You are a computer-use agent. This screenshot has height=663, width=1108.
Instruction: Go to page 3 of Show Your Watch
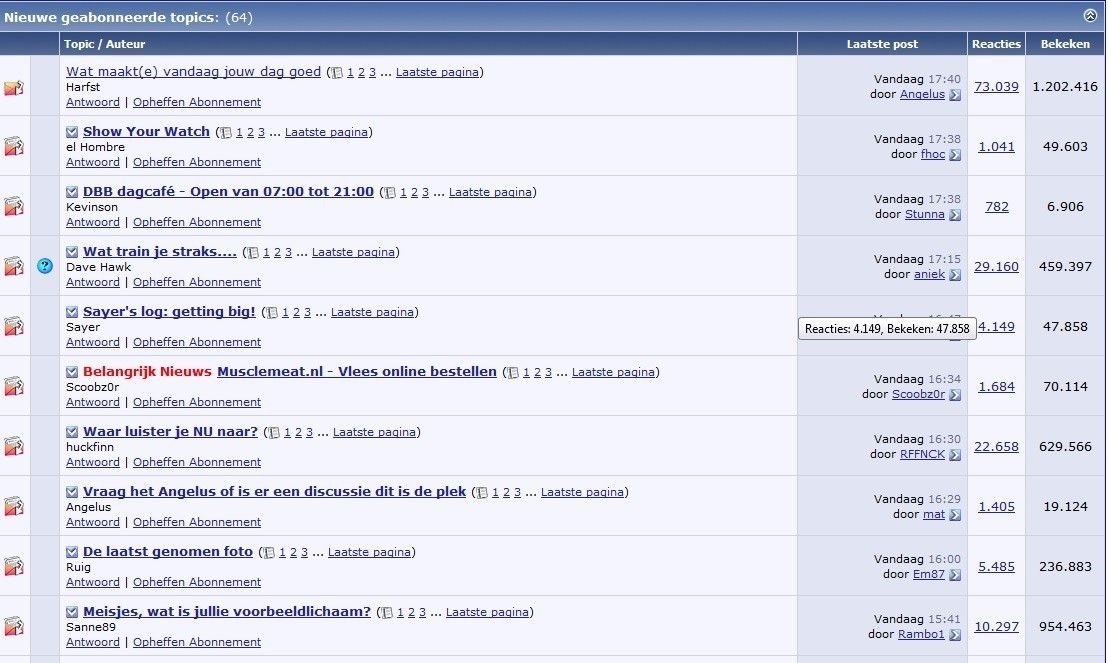click(262, 132)
